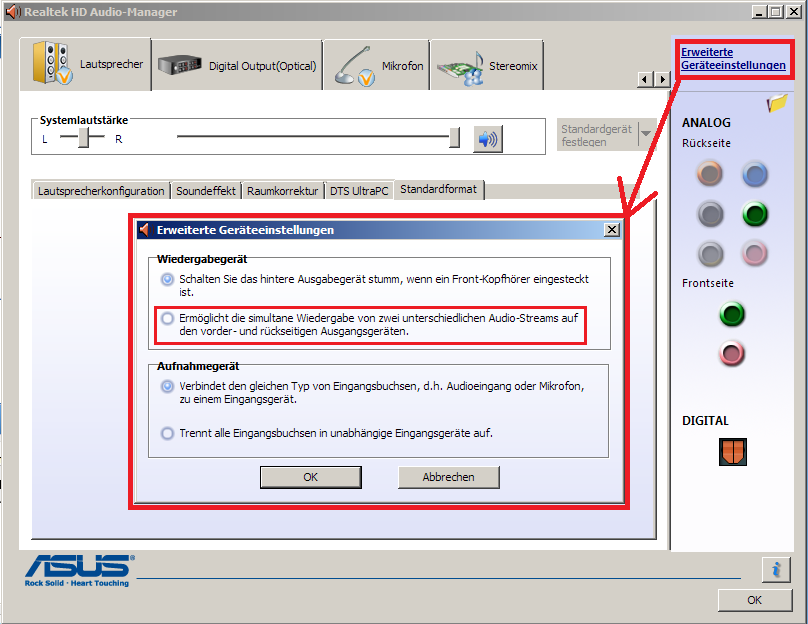Screen dimensions: 808x624
Task: Switch to DTS UltraPC tab
Action: tap(359, 191)
